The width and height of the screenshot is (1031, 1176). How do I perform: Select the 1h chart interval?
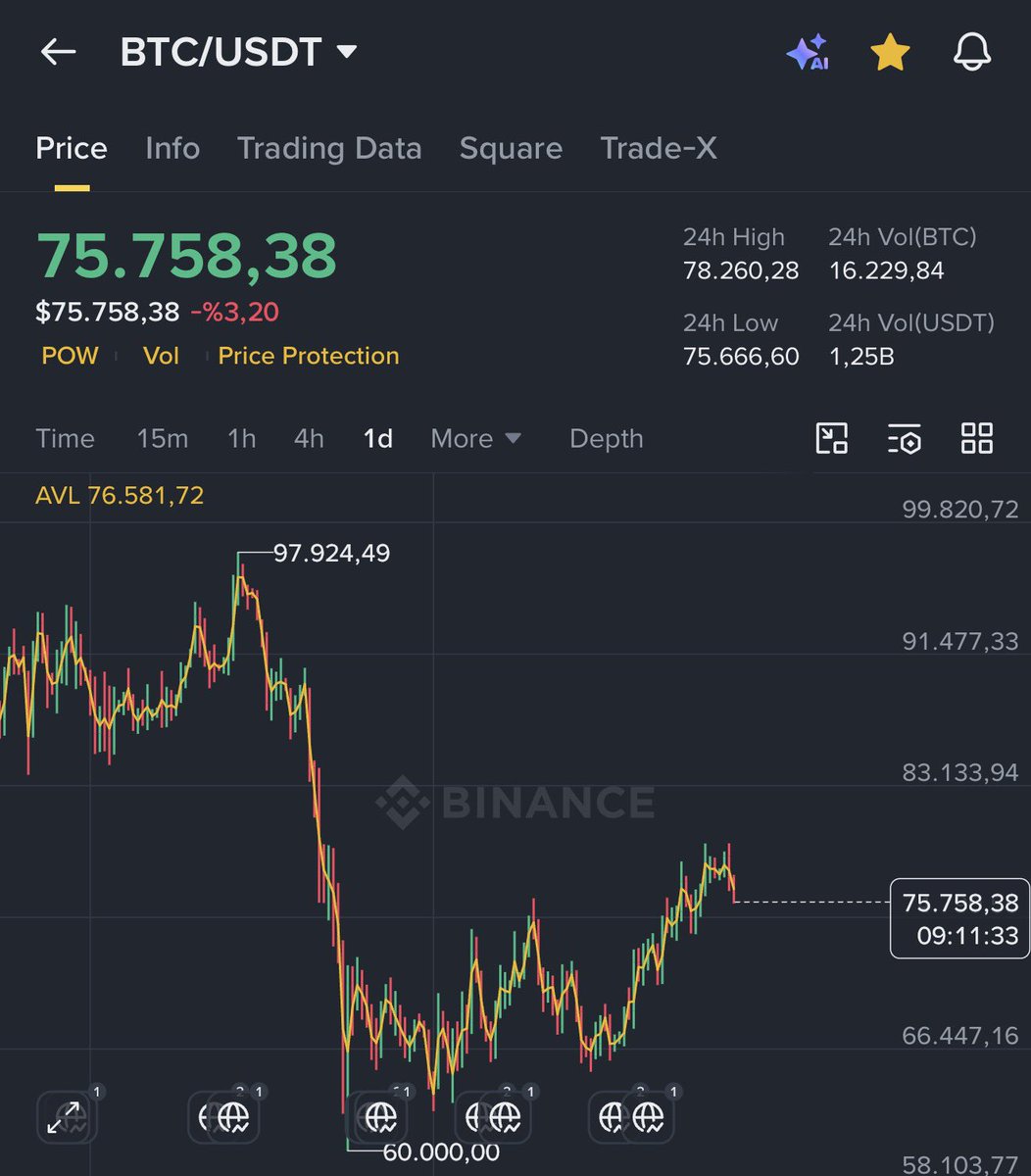(242, 439)
